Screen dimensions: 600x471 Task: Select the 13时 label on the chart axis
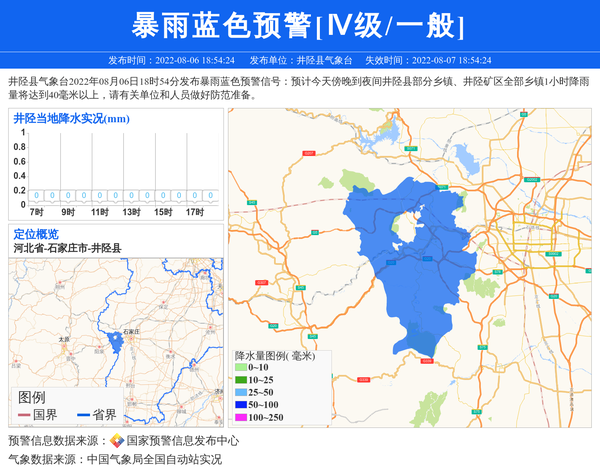click(x=131, y=212)
